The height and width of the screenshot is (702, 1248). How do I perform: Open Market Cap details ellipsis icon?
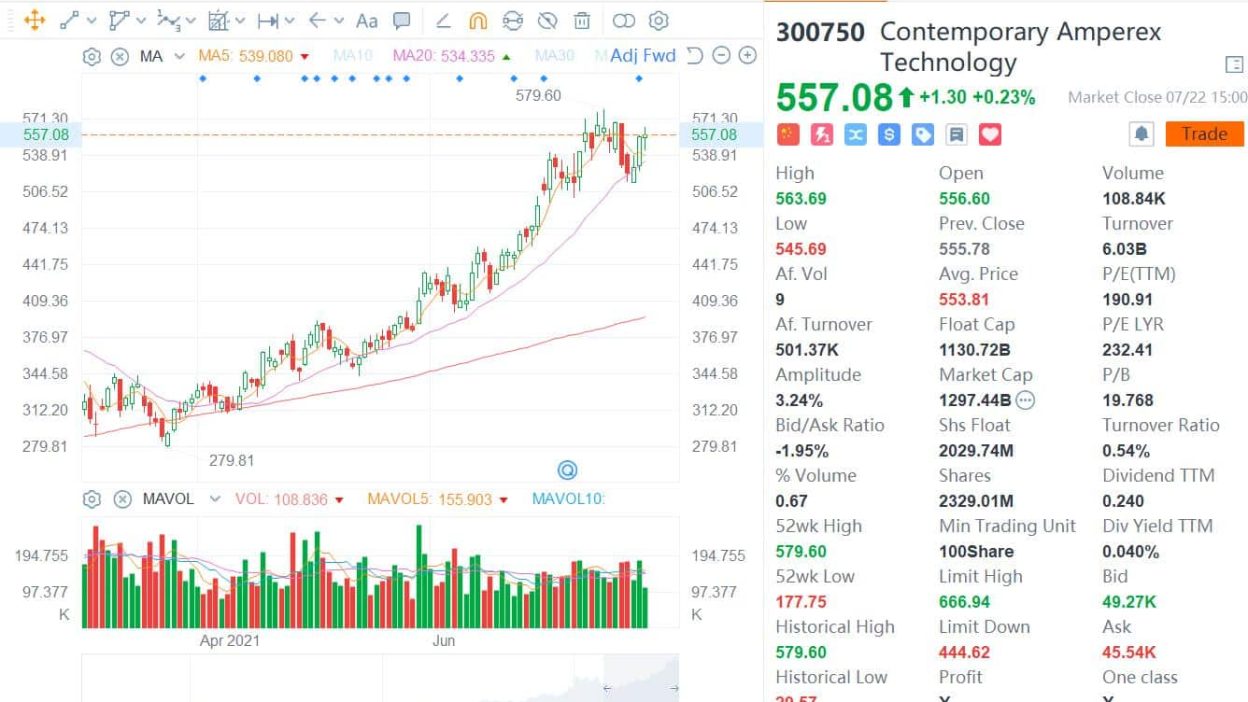point(1026,400)
